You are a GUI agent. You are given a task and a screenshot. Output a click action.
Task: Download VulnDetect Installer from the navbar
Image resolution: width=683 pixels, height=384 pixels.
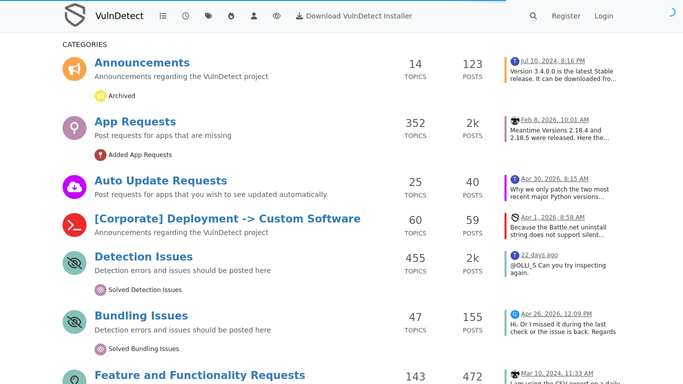point(354,16)
